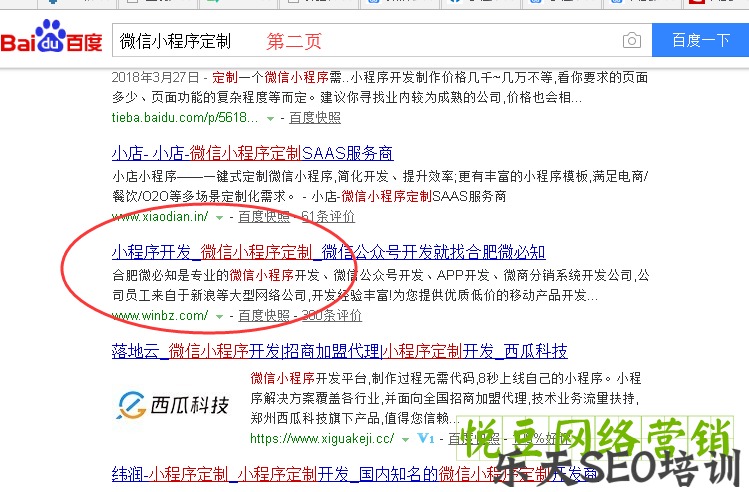
Task: Open camera image search icon
Action: coord(631,41)
